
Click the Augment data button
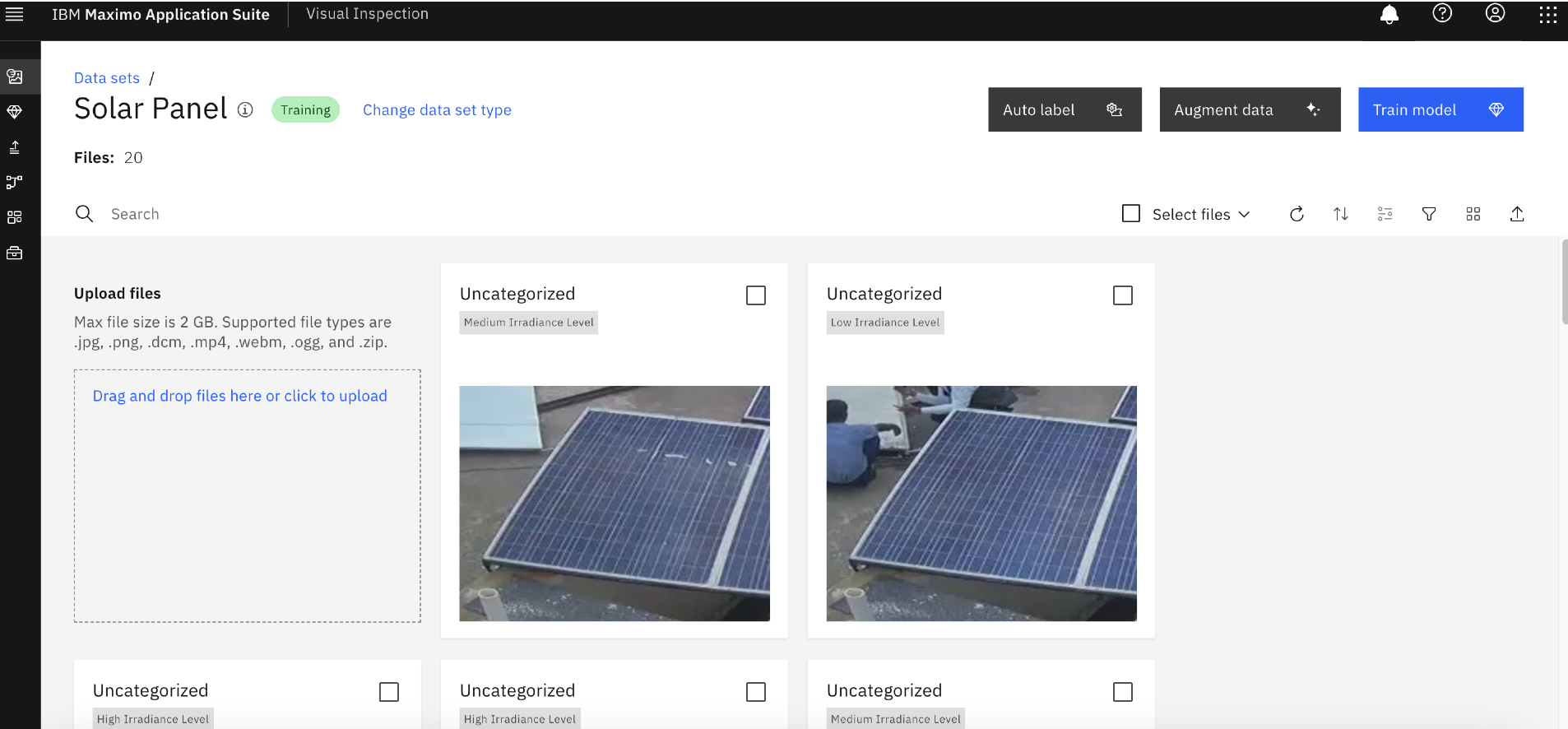point(1250,109)
